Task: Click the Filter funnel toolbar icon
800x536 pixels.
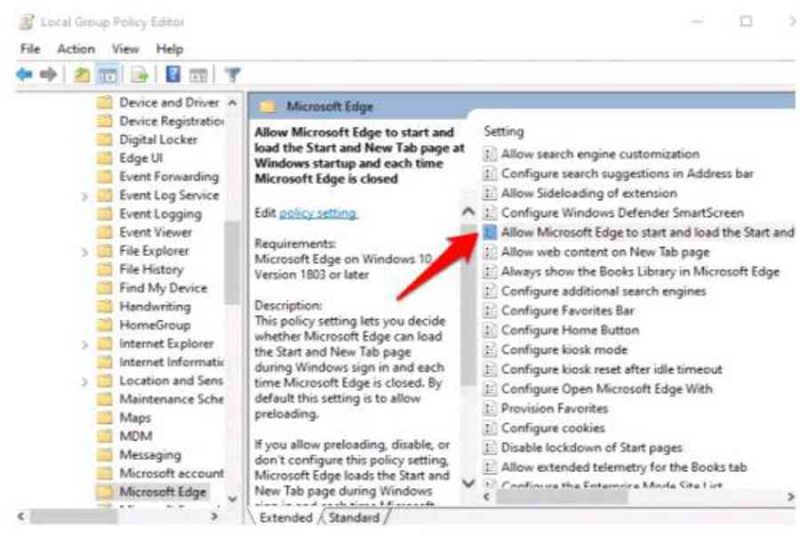Action: (233, 75)
